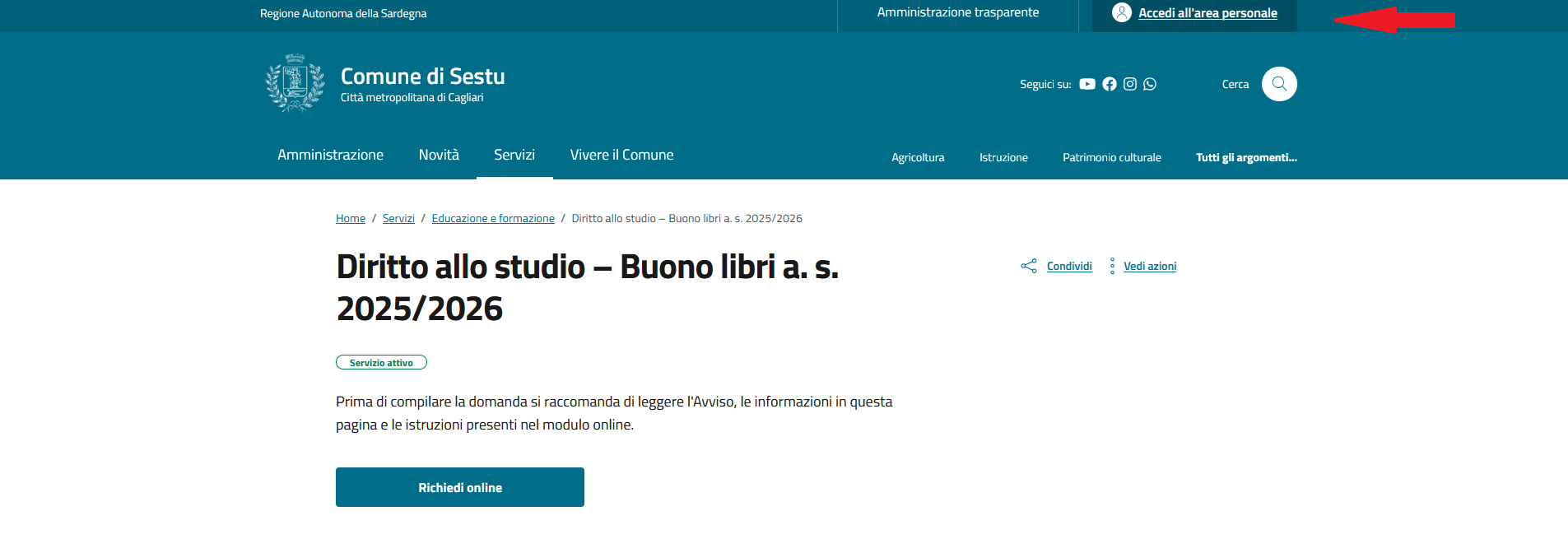
Task: Click the share icon beside Condividi
Action: (x=1029, y=266)
